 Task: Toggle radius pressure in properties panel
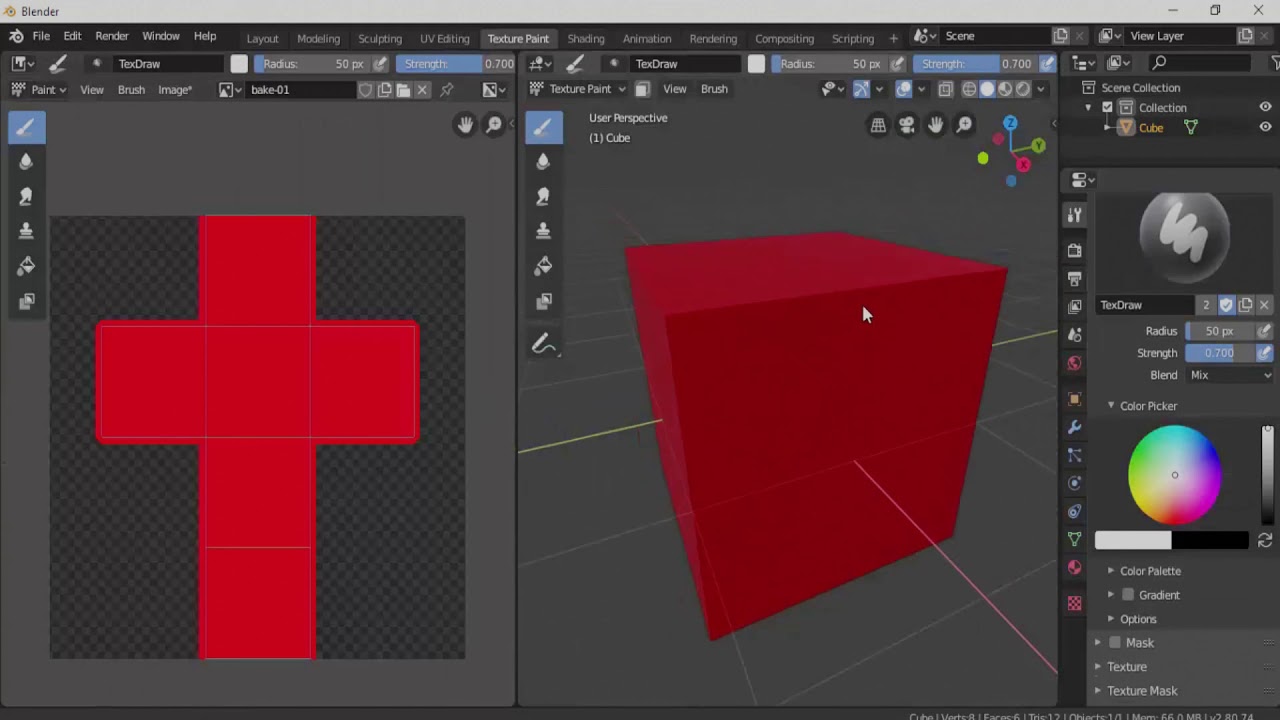pos(1264,331)
